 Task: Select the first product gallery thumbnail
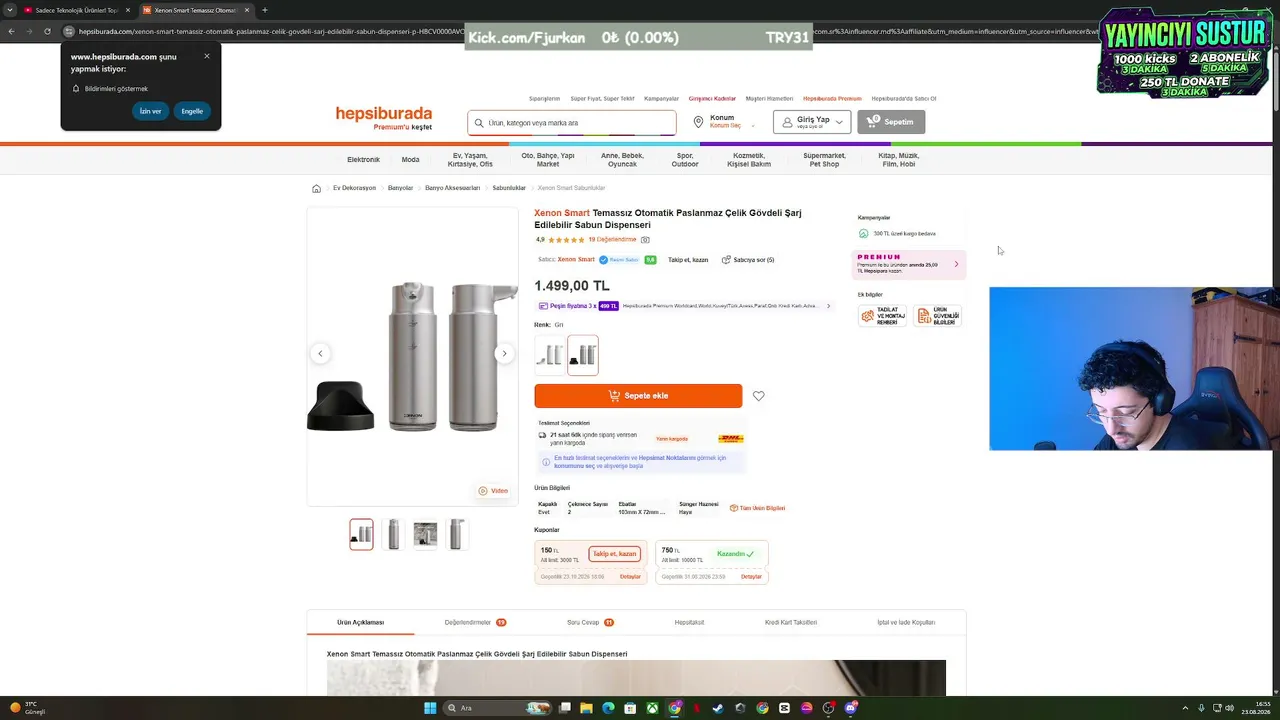click(x=361, y=535)
